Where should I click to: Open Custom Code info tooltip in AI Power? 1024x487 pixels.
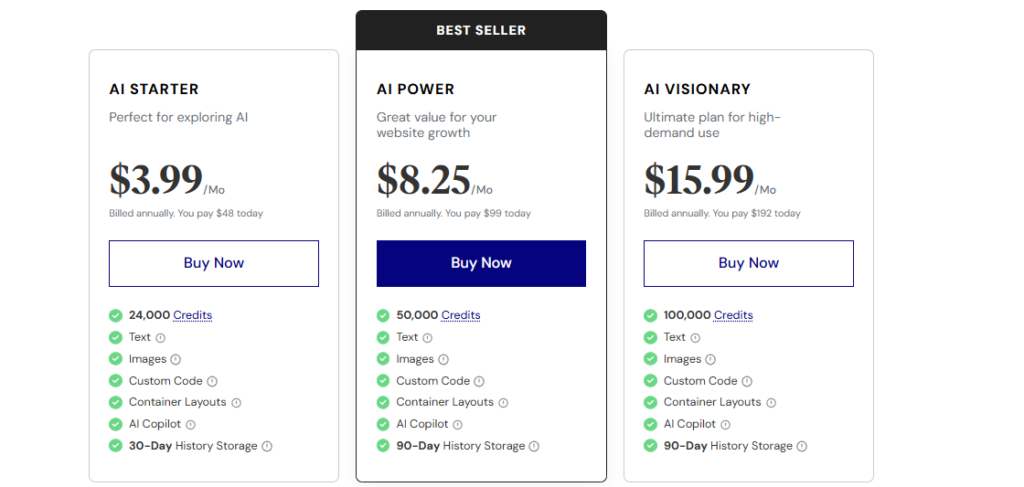click(x=479, y=381)
